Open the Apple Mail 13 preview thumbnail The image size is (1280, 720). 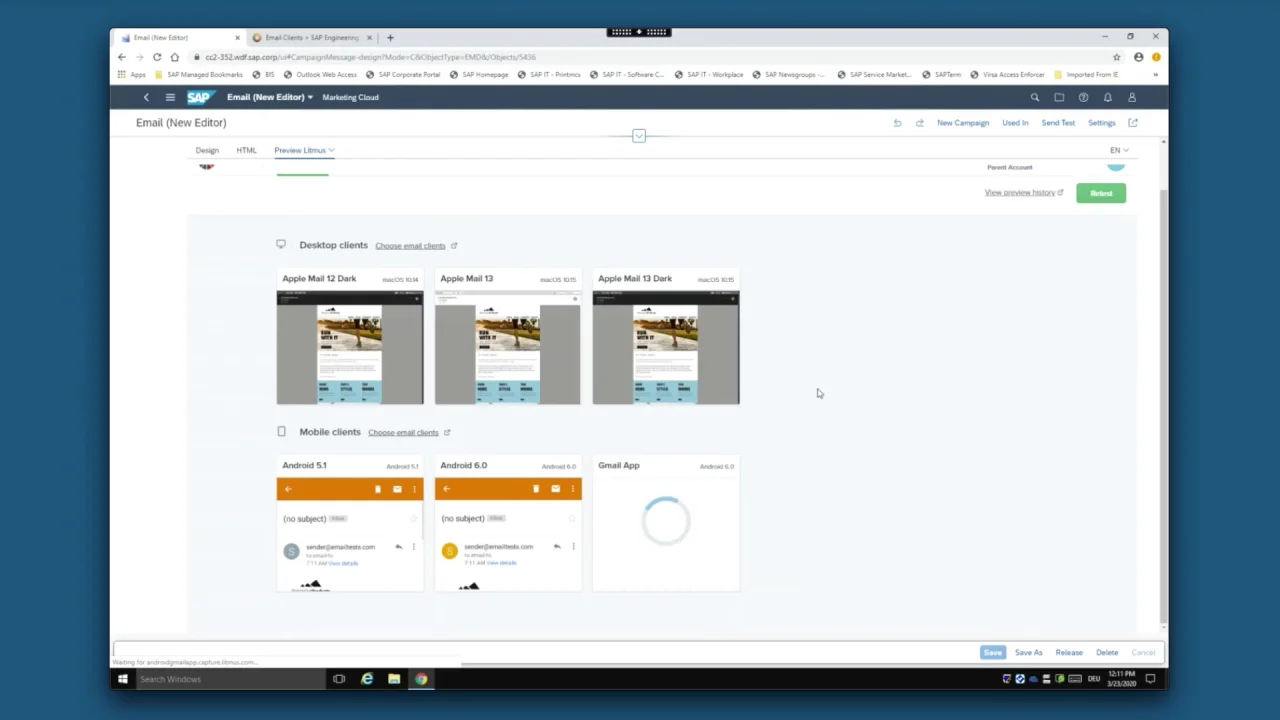click(x=507, y=348)
